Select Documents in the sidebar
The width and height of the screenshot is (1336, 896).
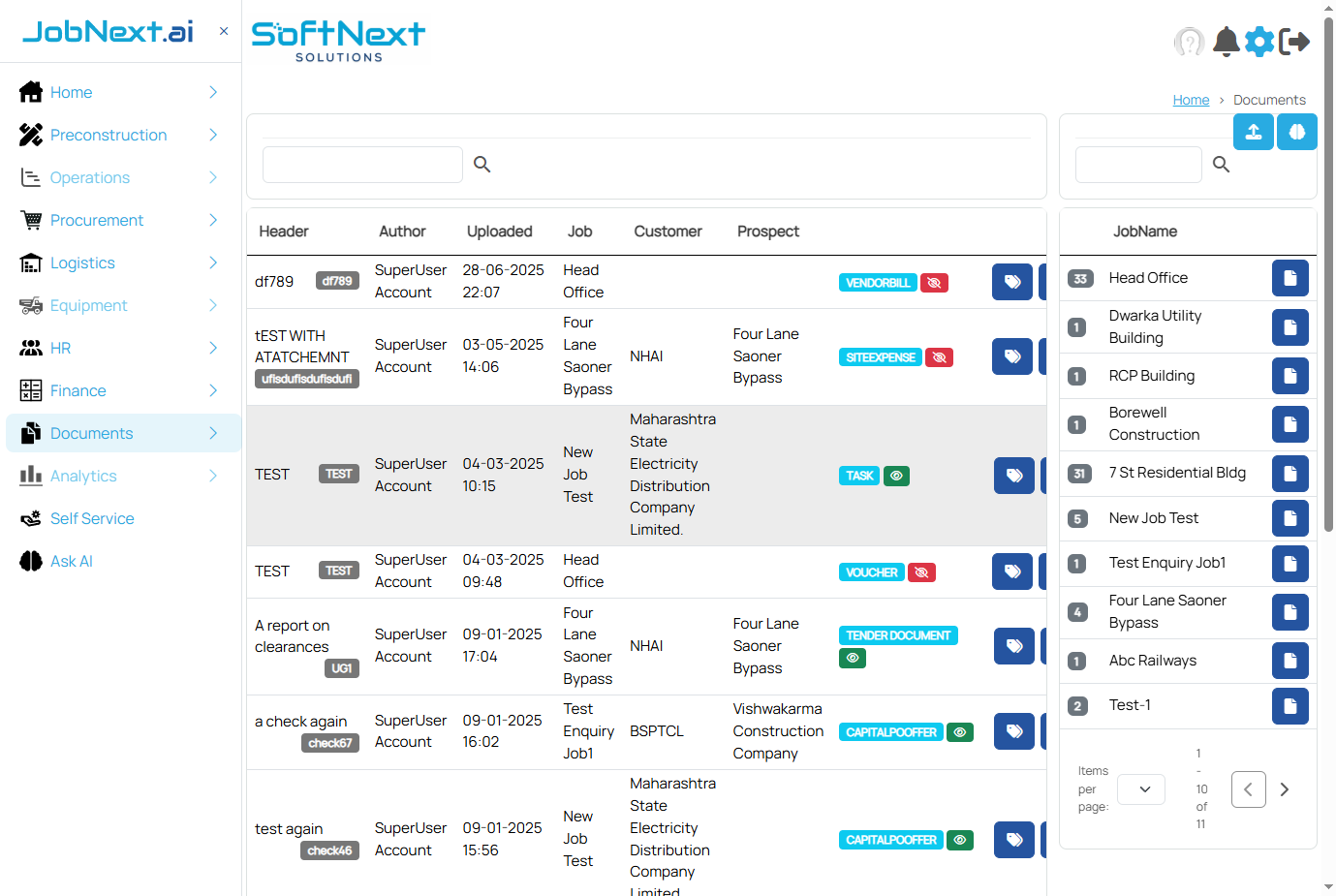[92, 433]
